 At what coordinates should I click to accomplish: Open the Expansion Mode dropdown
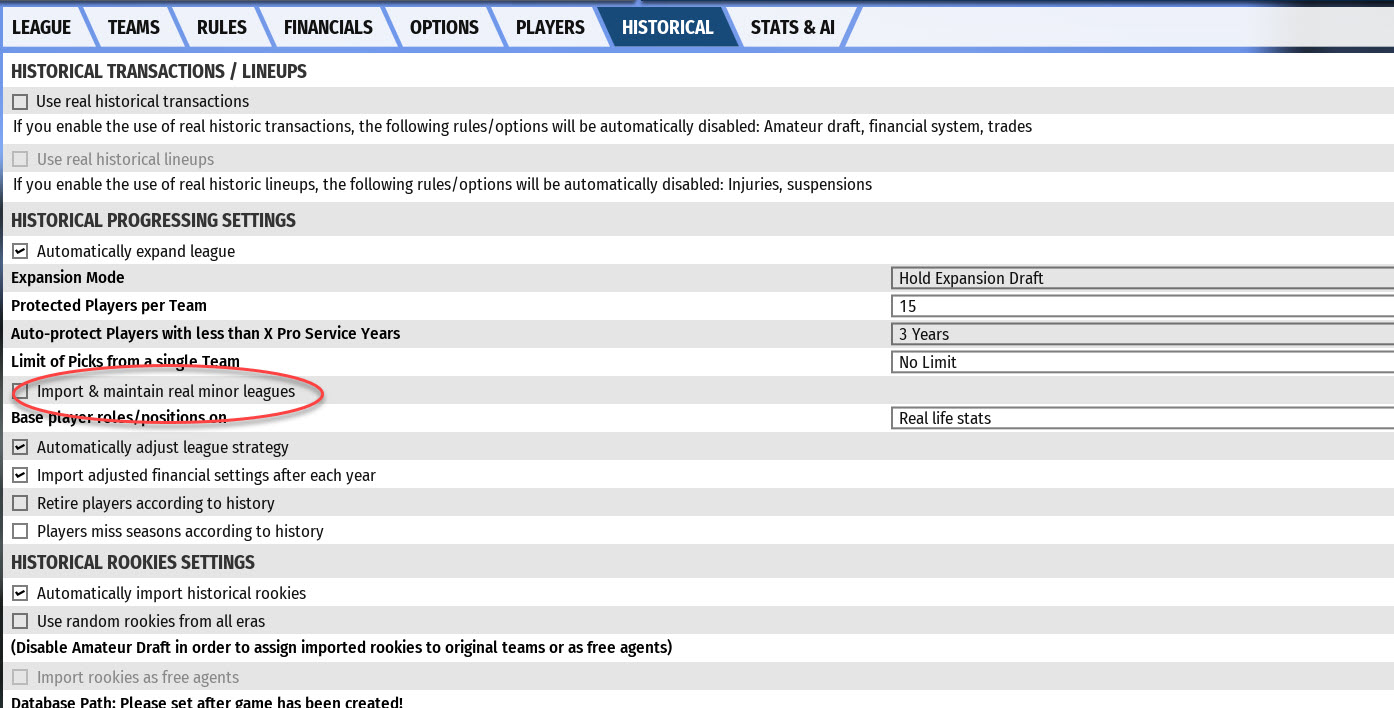(1141, 278)
